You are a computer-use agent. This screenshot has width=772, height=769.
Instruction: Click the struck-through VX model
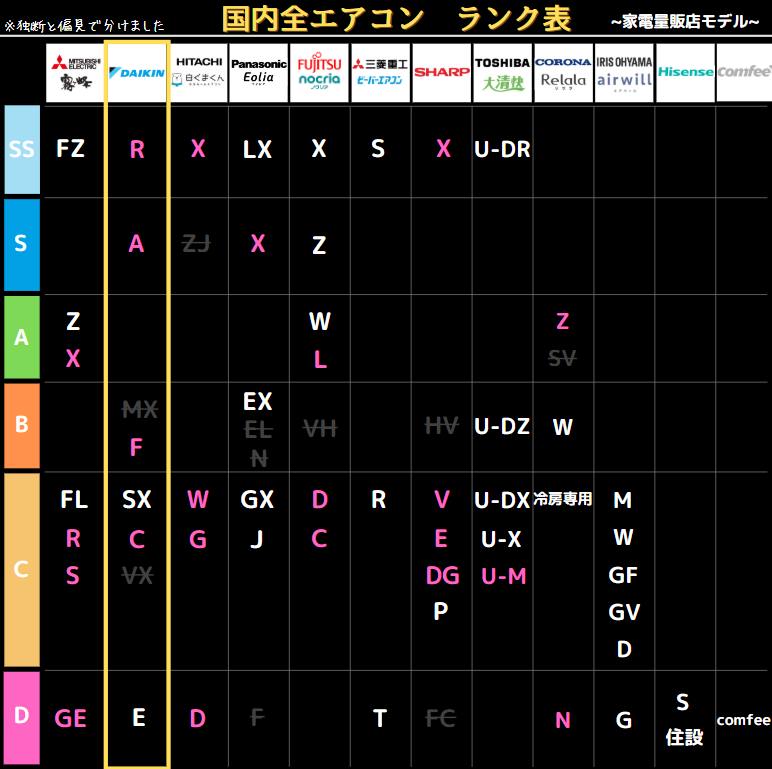[x=138, y=575]
